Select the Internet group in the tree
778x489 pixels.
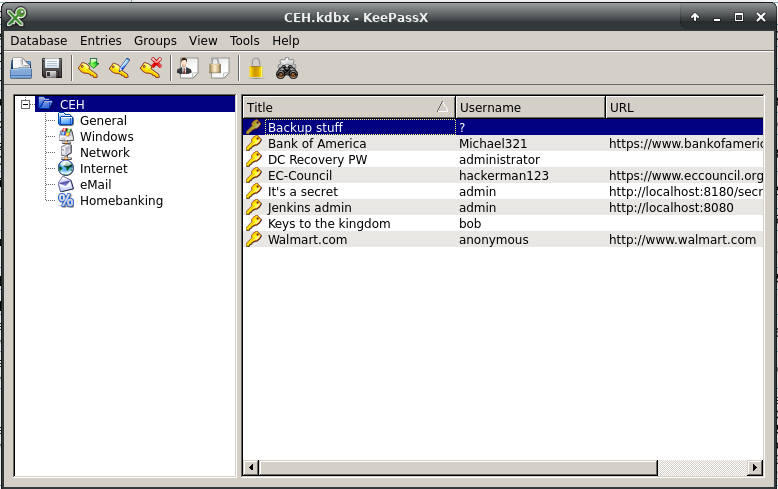pyautogui.click(x=104, y=168)
